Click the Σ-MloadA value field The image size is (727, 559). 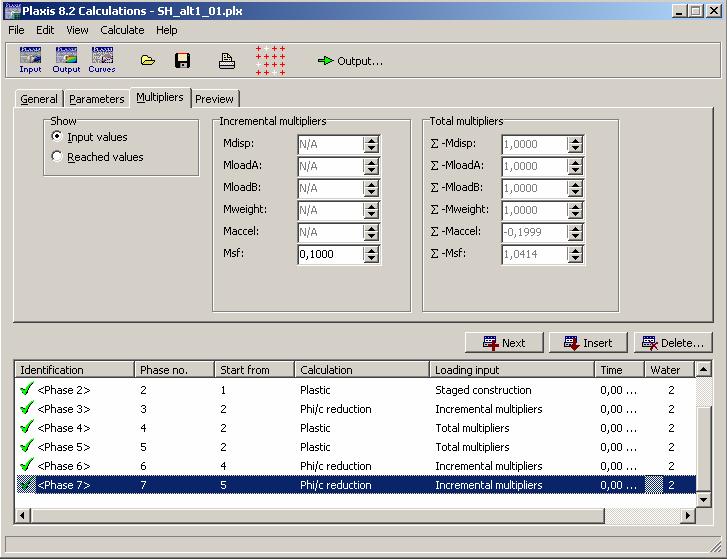(534, 166)
